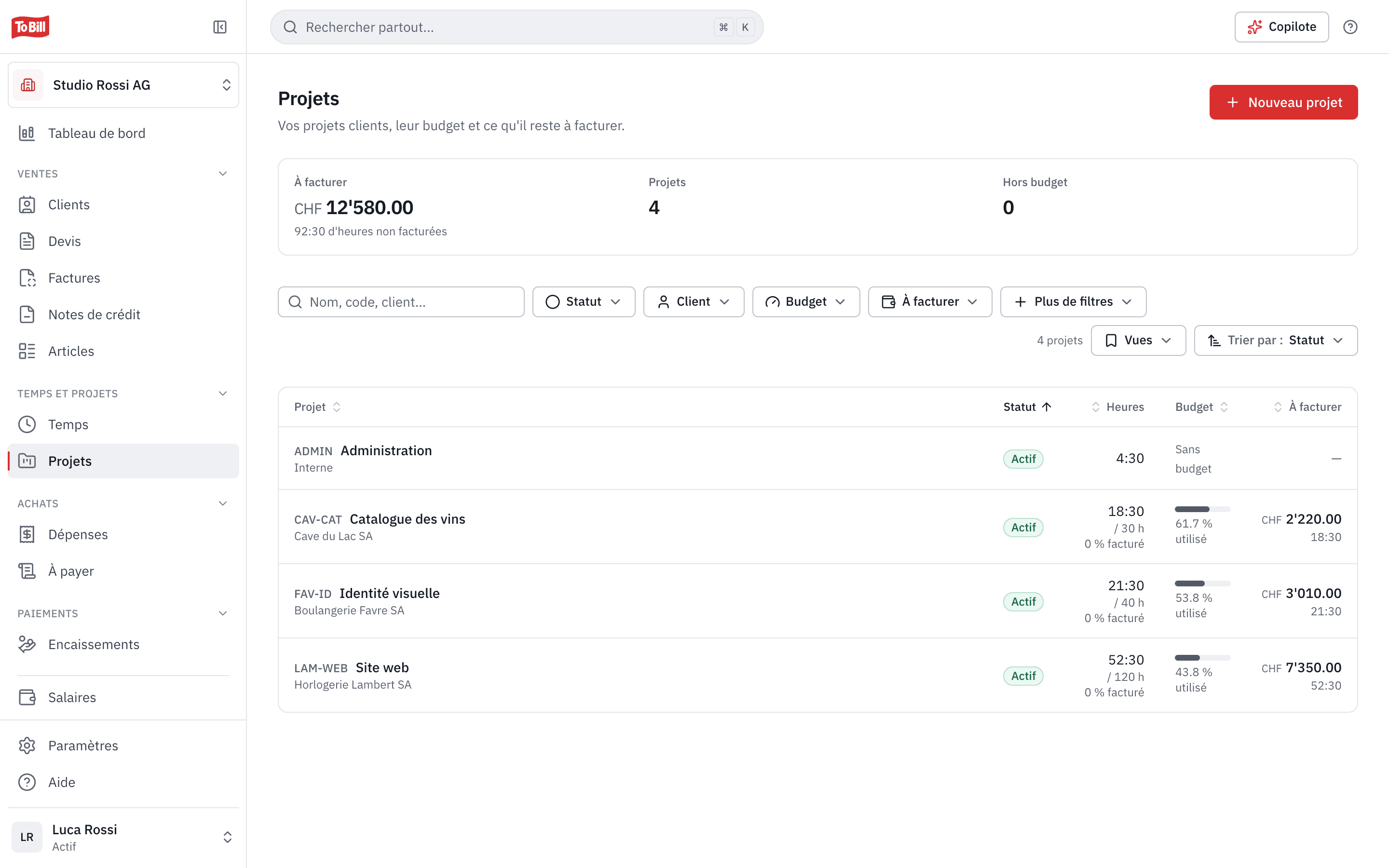This screenshot has height=868, width=1389.
Task: Click Site web budget progress bar
Action: tap(1202, 658)
